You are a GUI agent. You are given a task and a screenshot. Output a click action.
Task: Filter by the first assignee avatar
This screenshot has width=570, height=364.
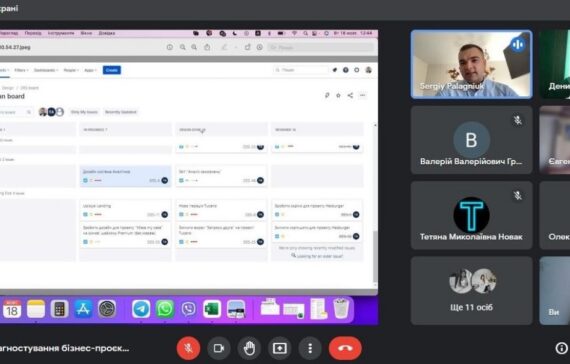click(x=43, y=112)
